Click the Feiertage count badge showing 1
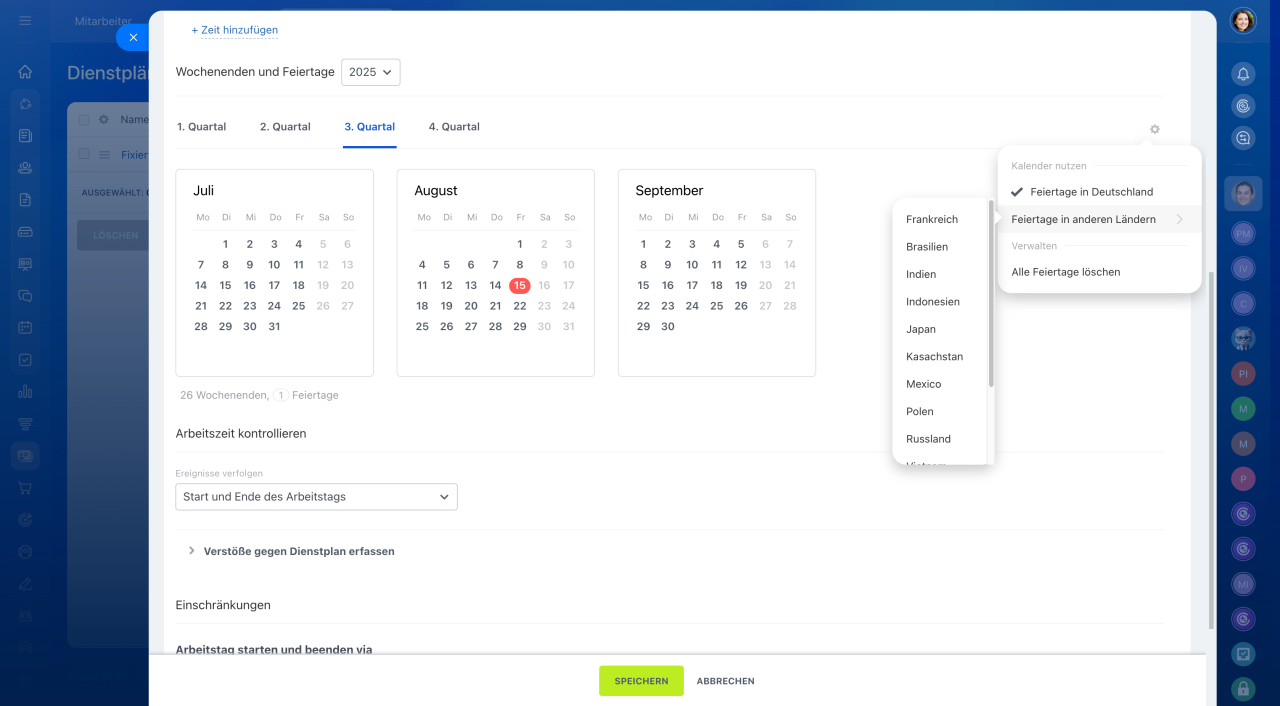 click(281, 396)
